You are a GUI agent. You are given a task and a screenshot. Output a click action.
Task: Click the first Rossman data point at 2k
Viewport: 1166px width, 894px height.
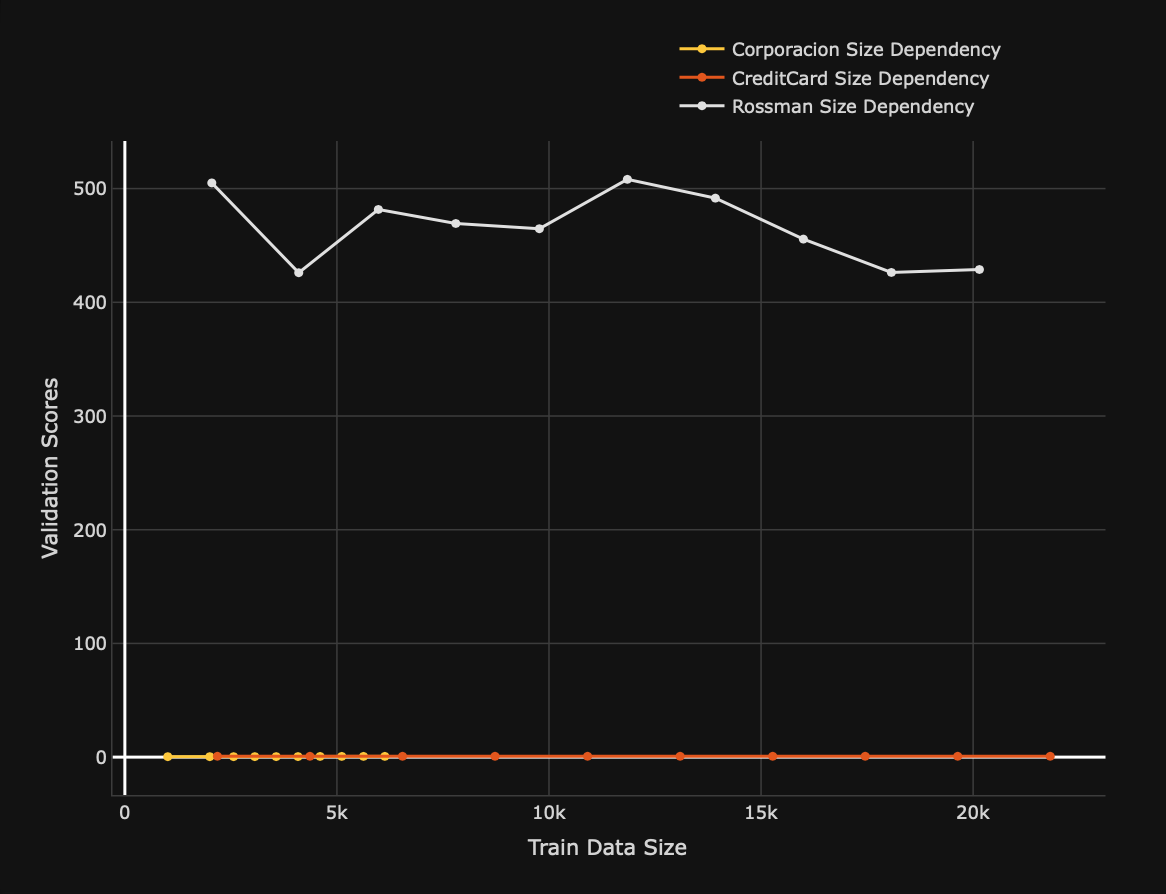pyautogui.click(x=211, y=183)
